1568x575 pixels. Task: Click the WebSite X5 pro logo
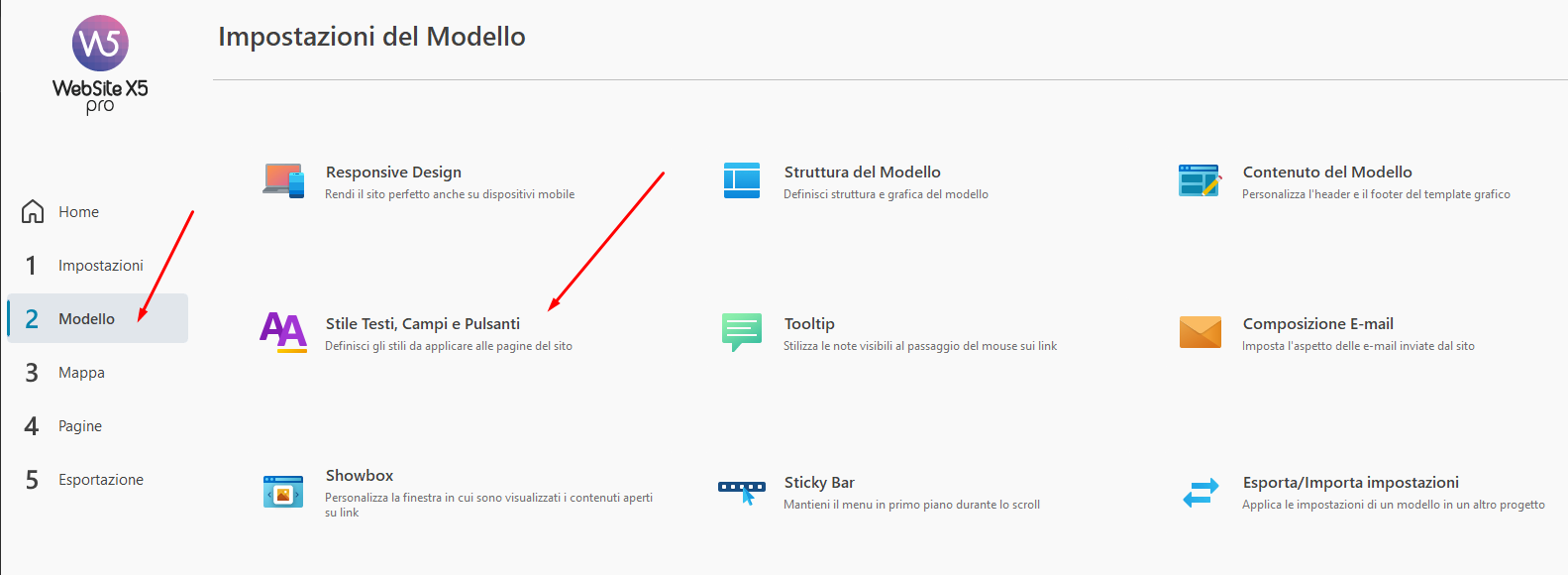click(x=100, y=64)
